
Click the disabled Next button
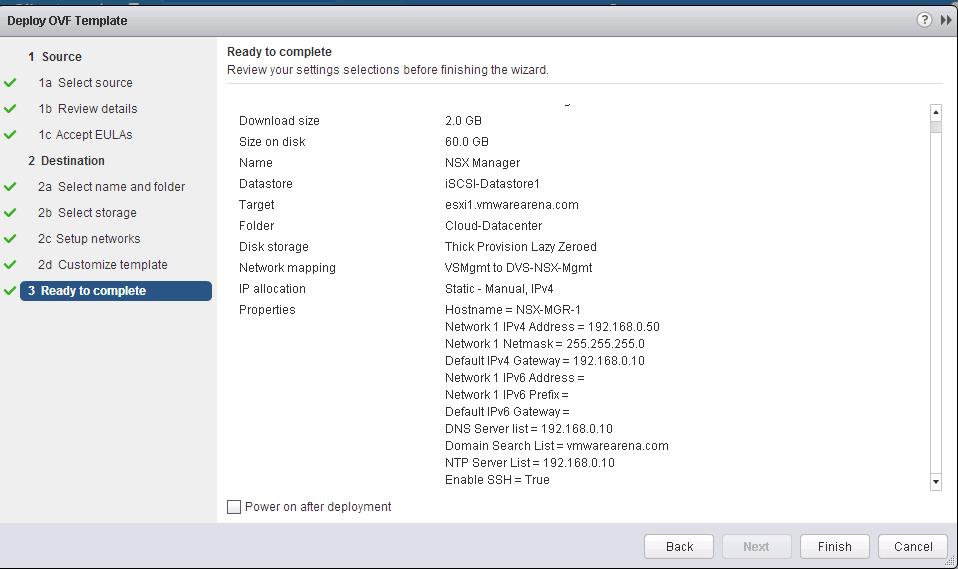coord(756,546)
